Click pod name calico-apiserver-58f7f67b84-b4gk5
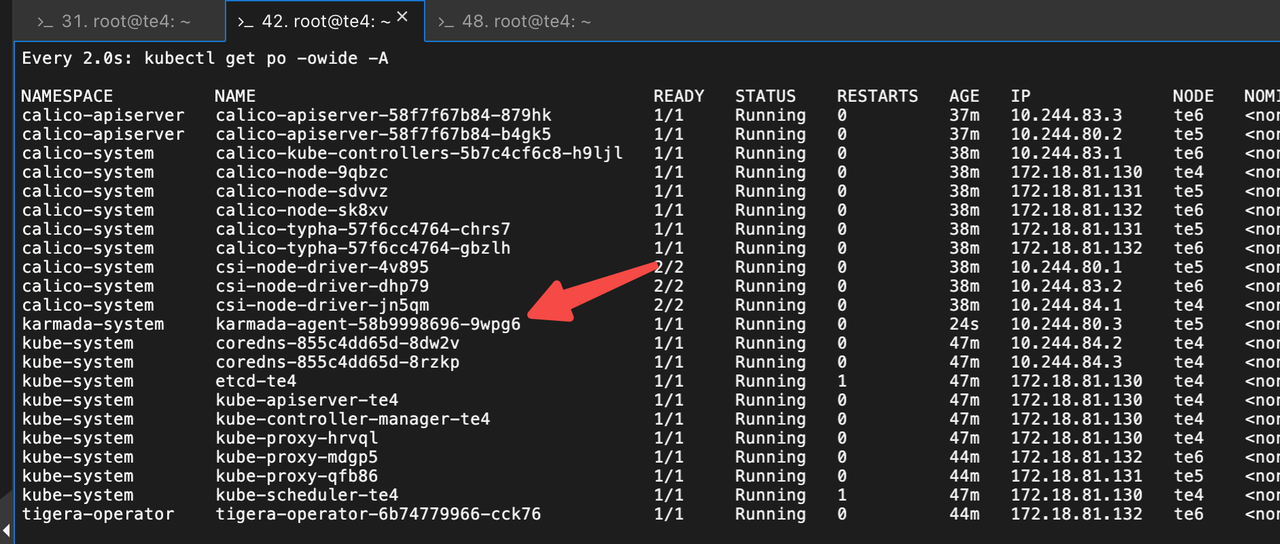Viewport: 1280px width, 544px height. tap(383, 134)
